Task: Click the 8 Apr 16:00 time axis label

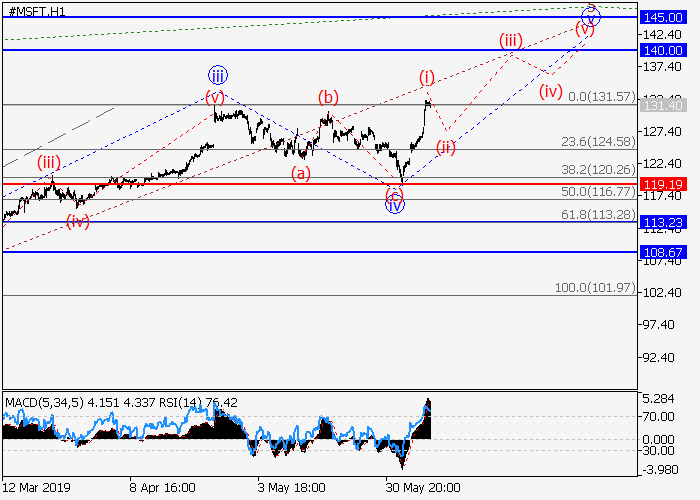Action: 162,488
